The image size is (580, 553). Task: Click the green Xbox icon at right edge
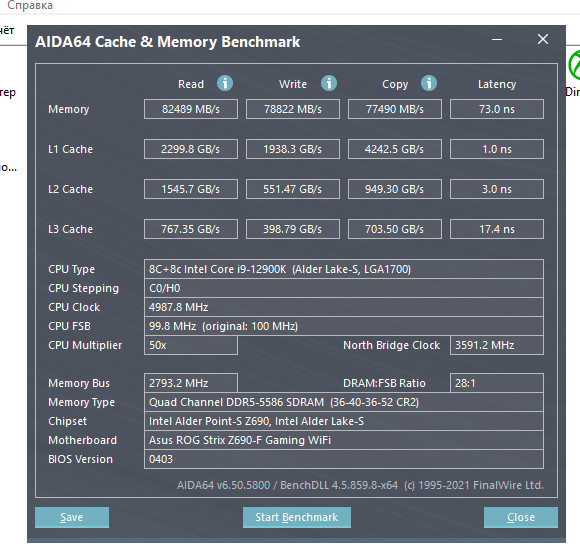pos(574,65)
